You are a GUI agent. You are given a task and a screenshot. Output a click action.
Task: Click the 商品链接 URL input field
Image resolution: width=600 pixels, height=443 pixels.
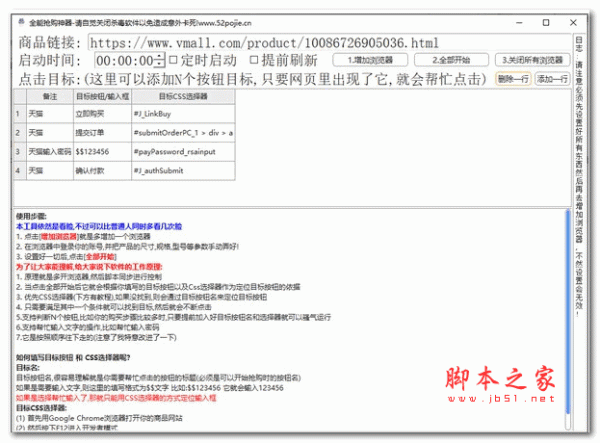point(329,43)
